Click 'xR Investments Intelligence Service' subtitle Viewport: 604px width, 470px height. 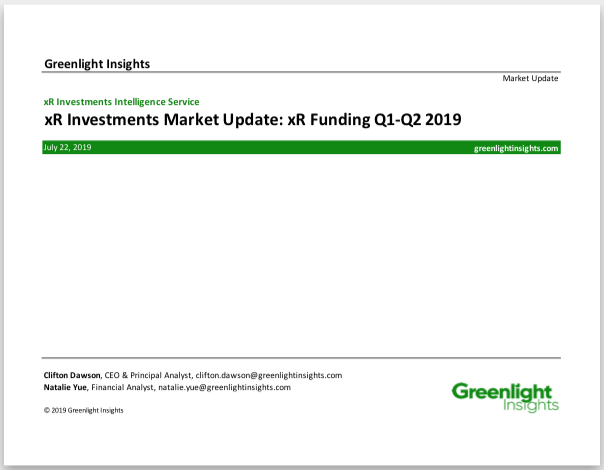point(121,102)
